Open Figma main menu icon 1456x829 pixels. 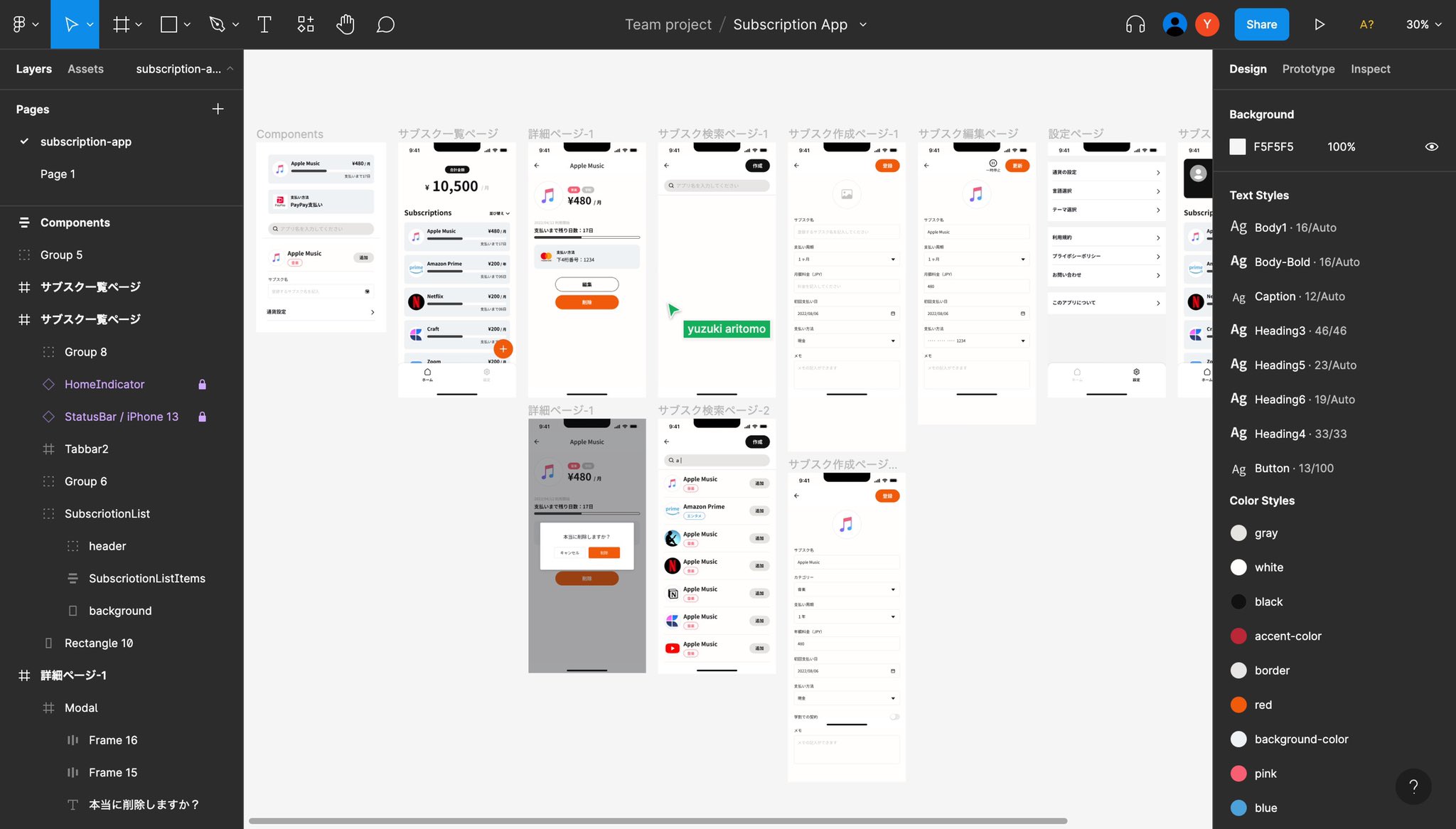(x=20, y=25)
